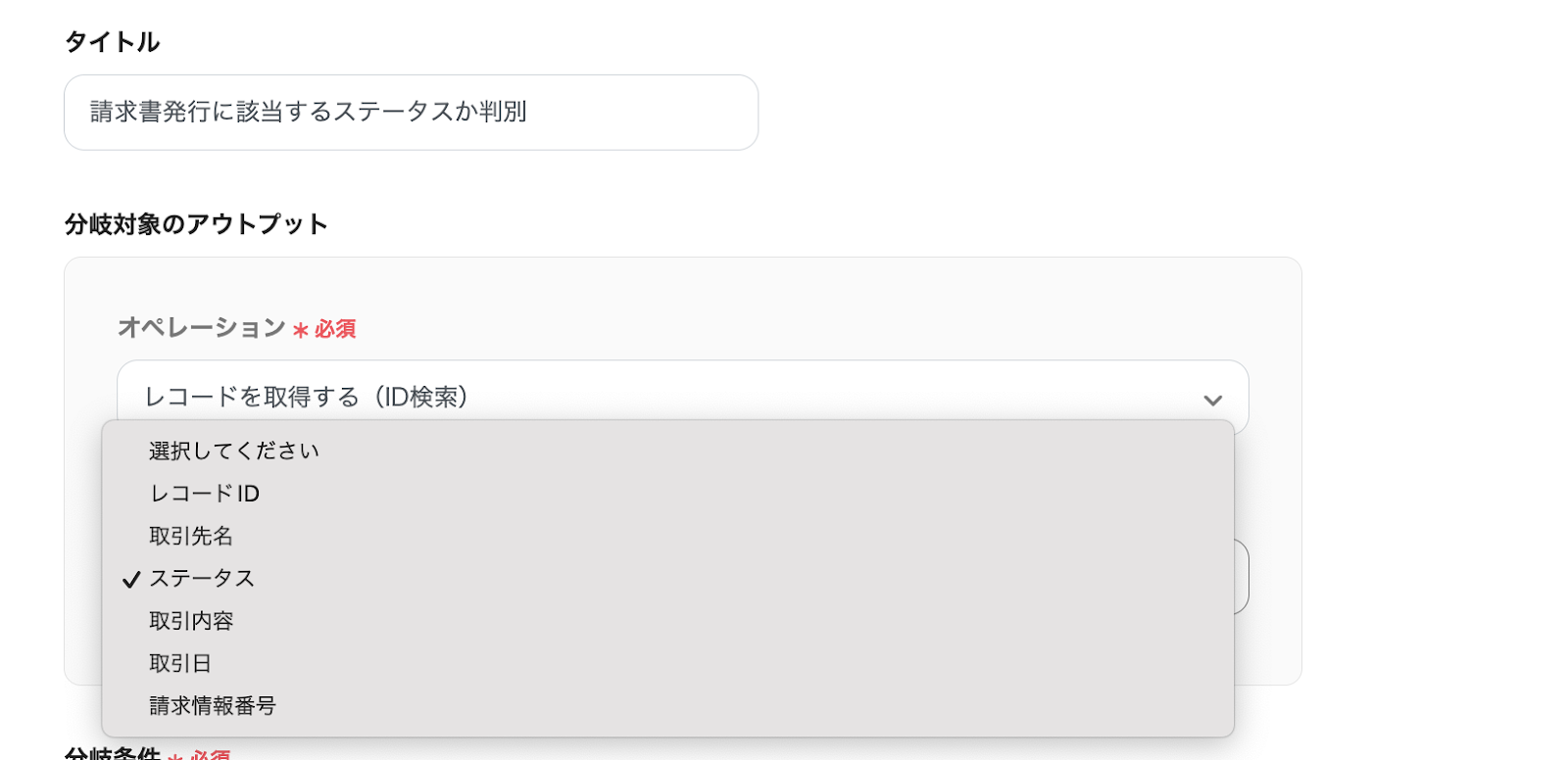The width and height of the screenshot is (1568, 760).
Task: Click the 必須 marker beside 分岐条件
Action: tap(210, 755)
